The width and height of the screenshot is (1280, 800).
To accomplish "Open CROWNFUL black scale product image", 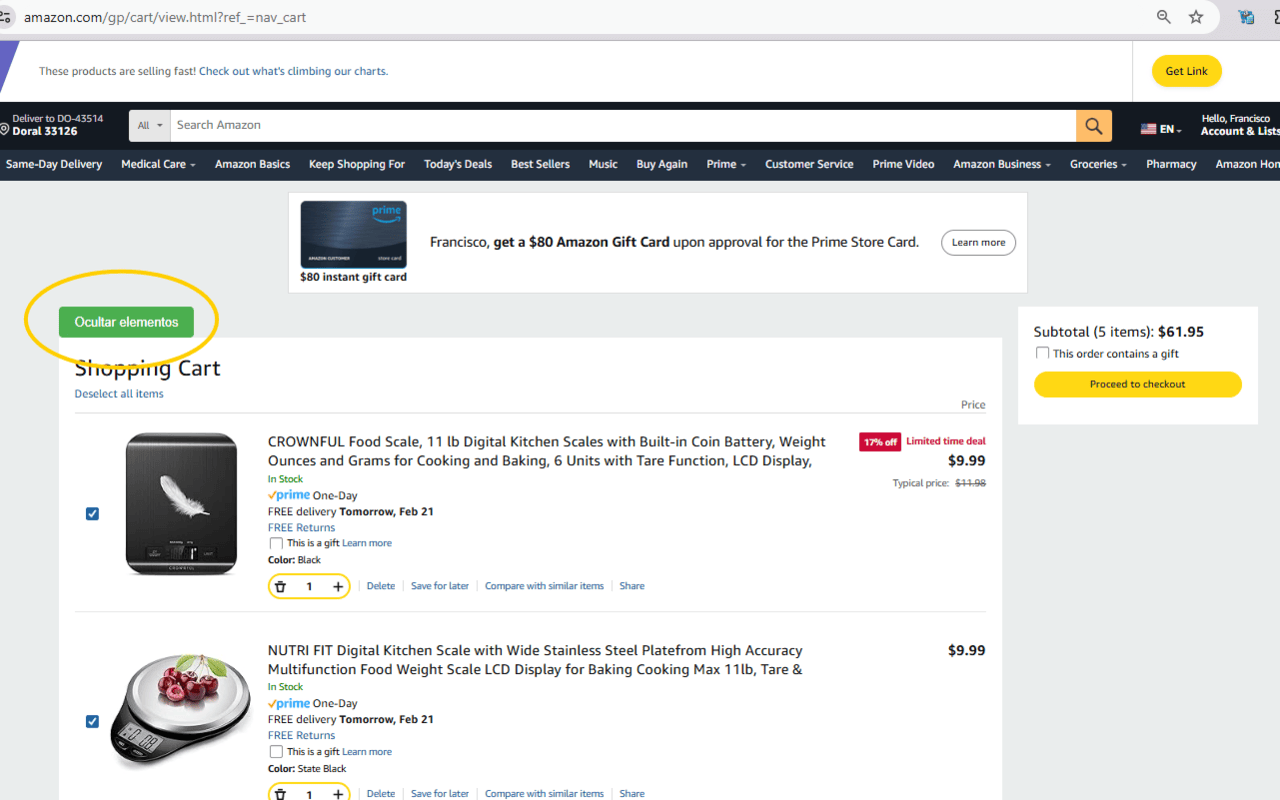I will 181,504.
